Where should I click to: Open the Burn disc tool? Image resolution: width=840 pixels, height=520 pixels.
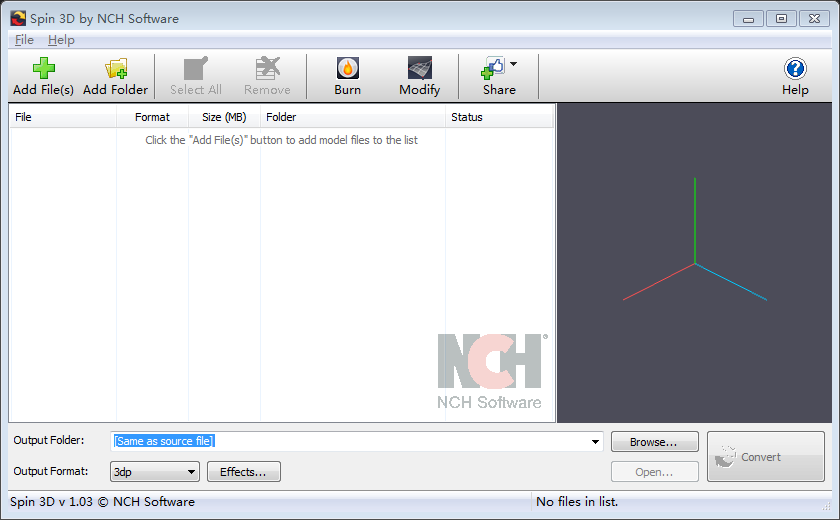coord(348,69)
